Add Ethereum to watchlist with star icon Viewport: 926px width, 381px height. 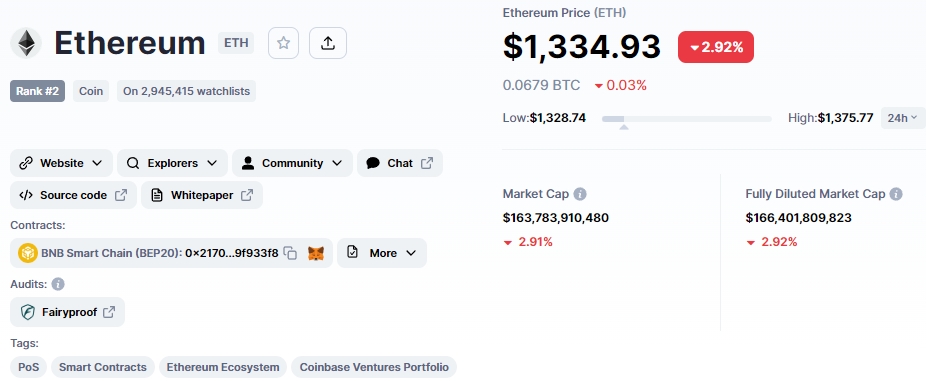[283, 43]
